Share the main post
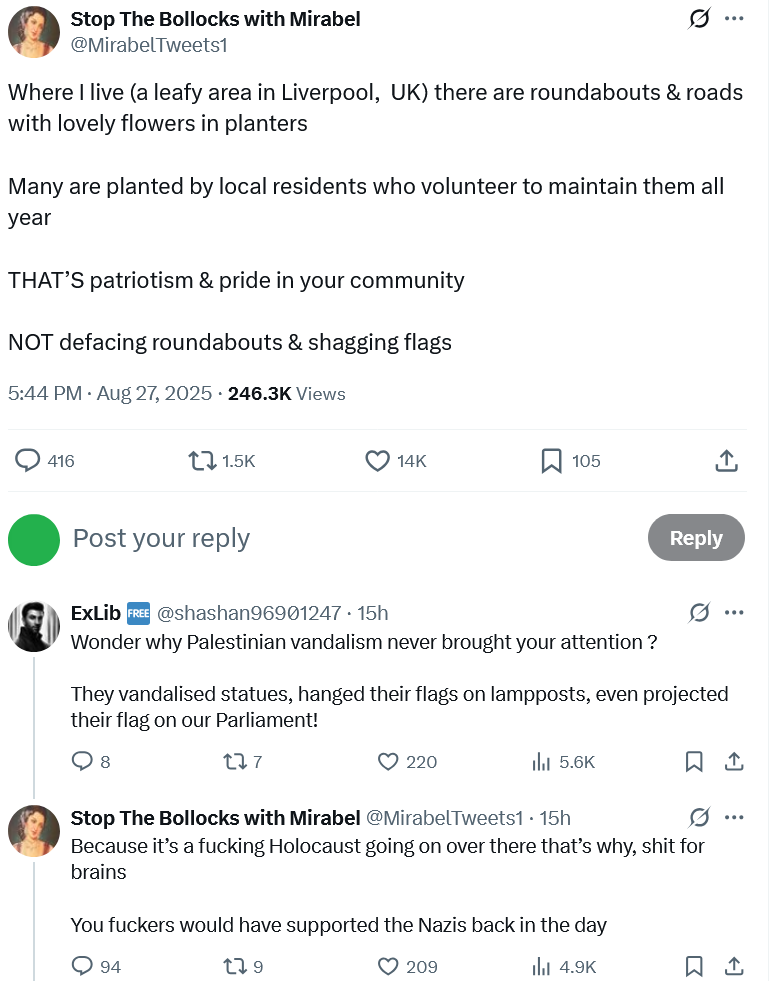The image size is (773, 981). (x=727, y=461)
